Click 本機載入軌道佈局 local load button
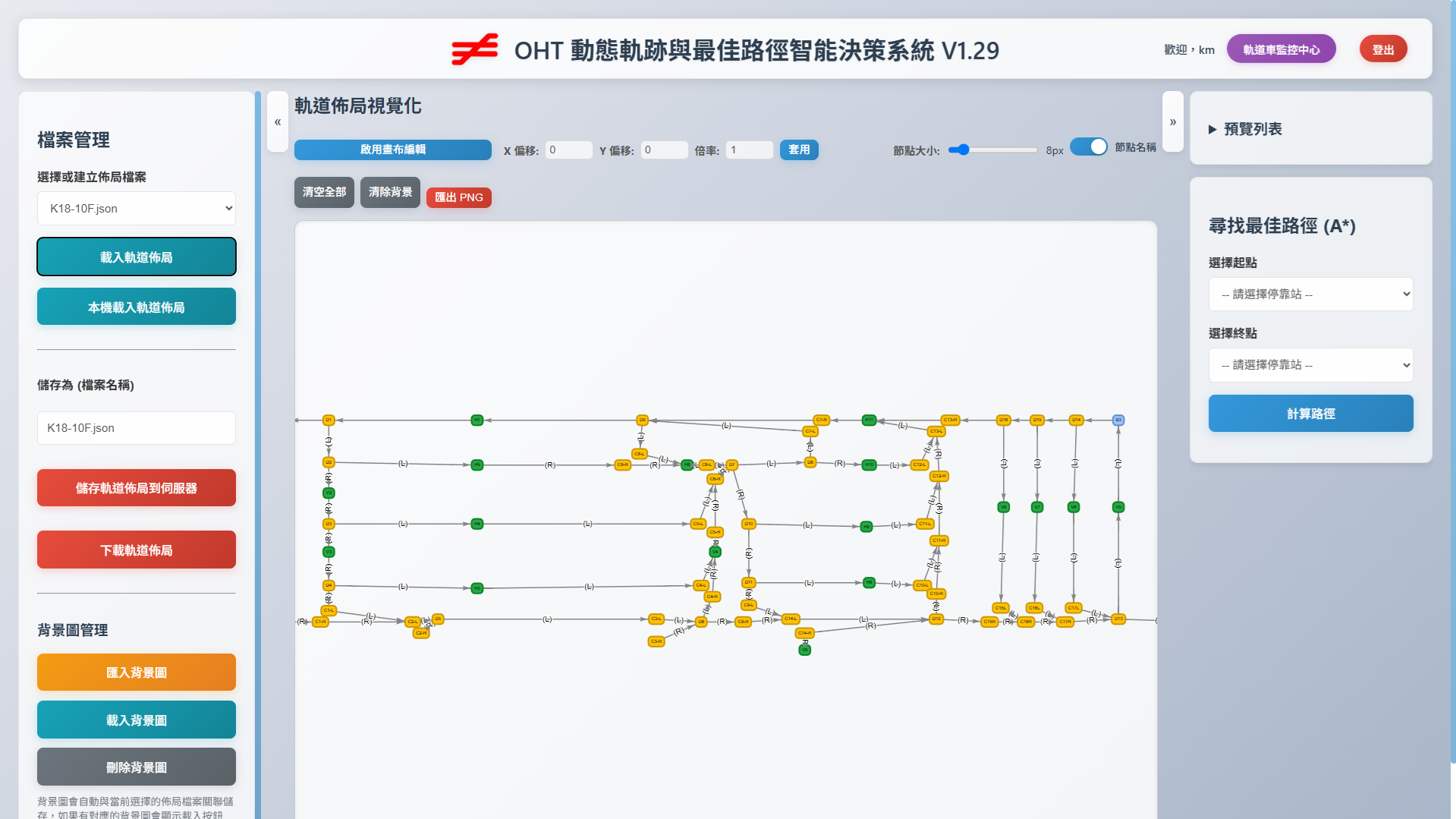 click(x=137, y=307)
